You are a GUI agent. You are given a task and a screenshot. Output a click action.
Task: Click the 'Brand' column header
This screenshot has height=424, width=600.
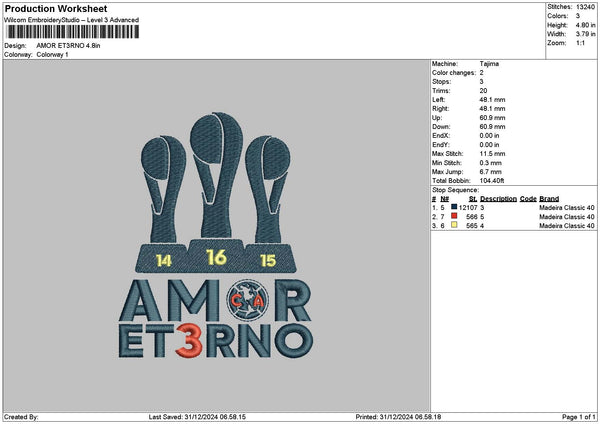(549, 199)
